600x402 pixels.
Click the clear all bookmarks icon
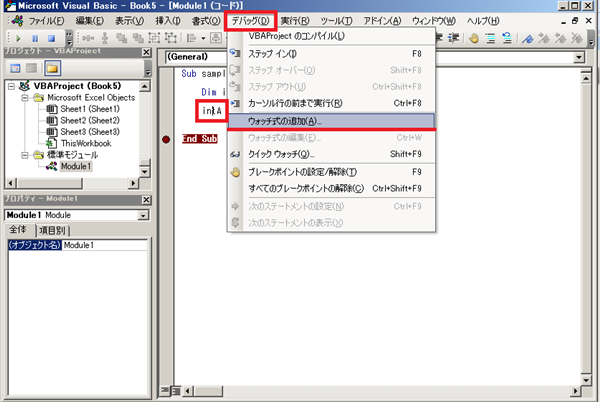[x=577, y=38]
